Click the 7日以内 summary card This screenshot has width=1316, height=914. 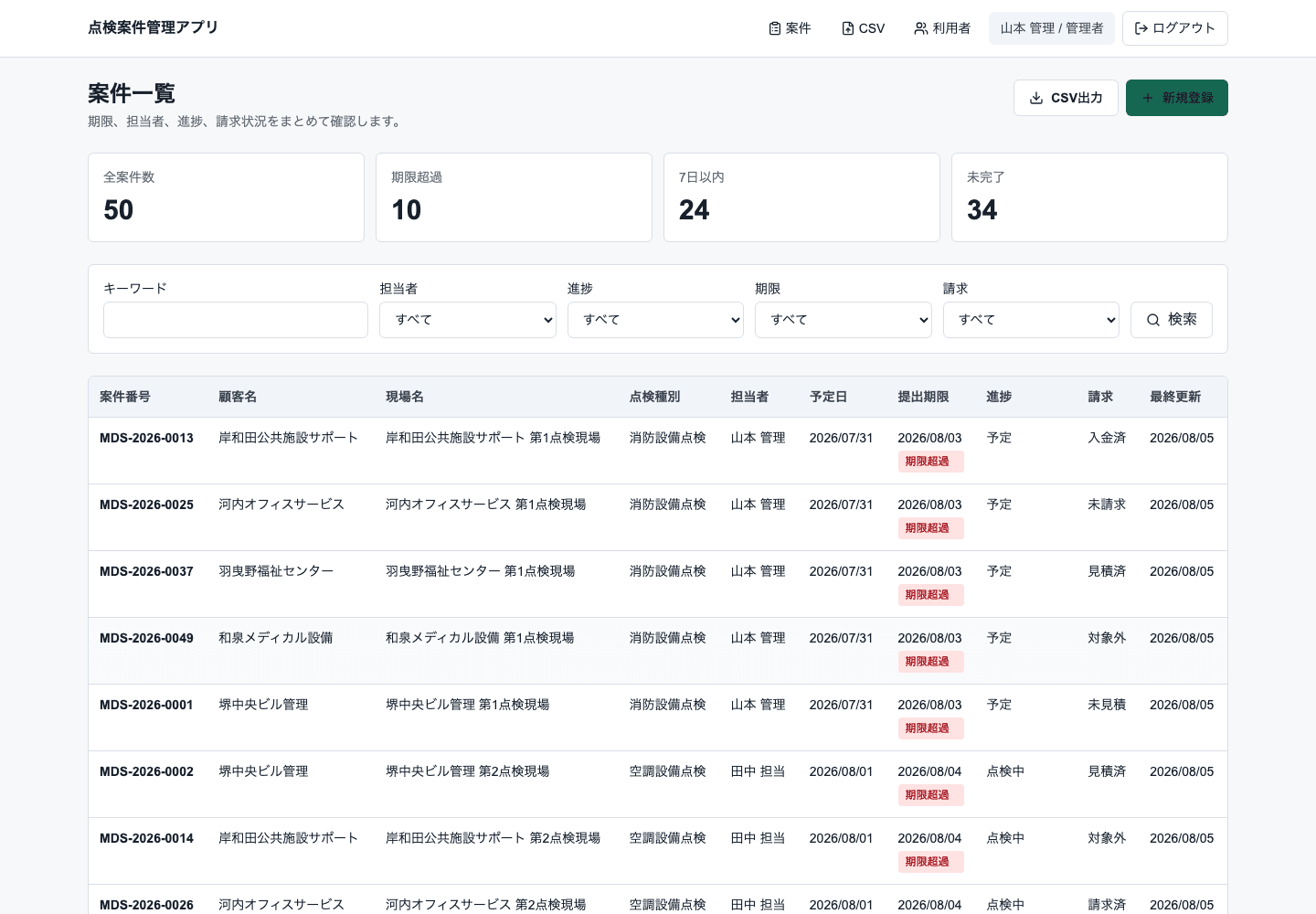point(801,197)
